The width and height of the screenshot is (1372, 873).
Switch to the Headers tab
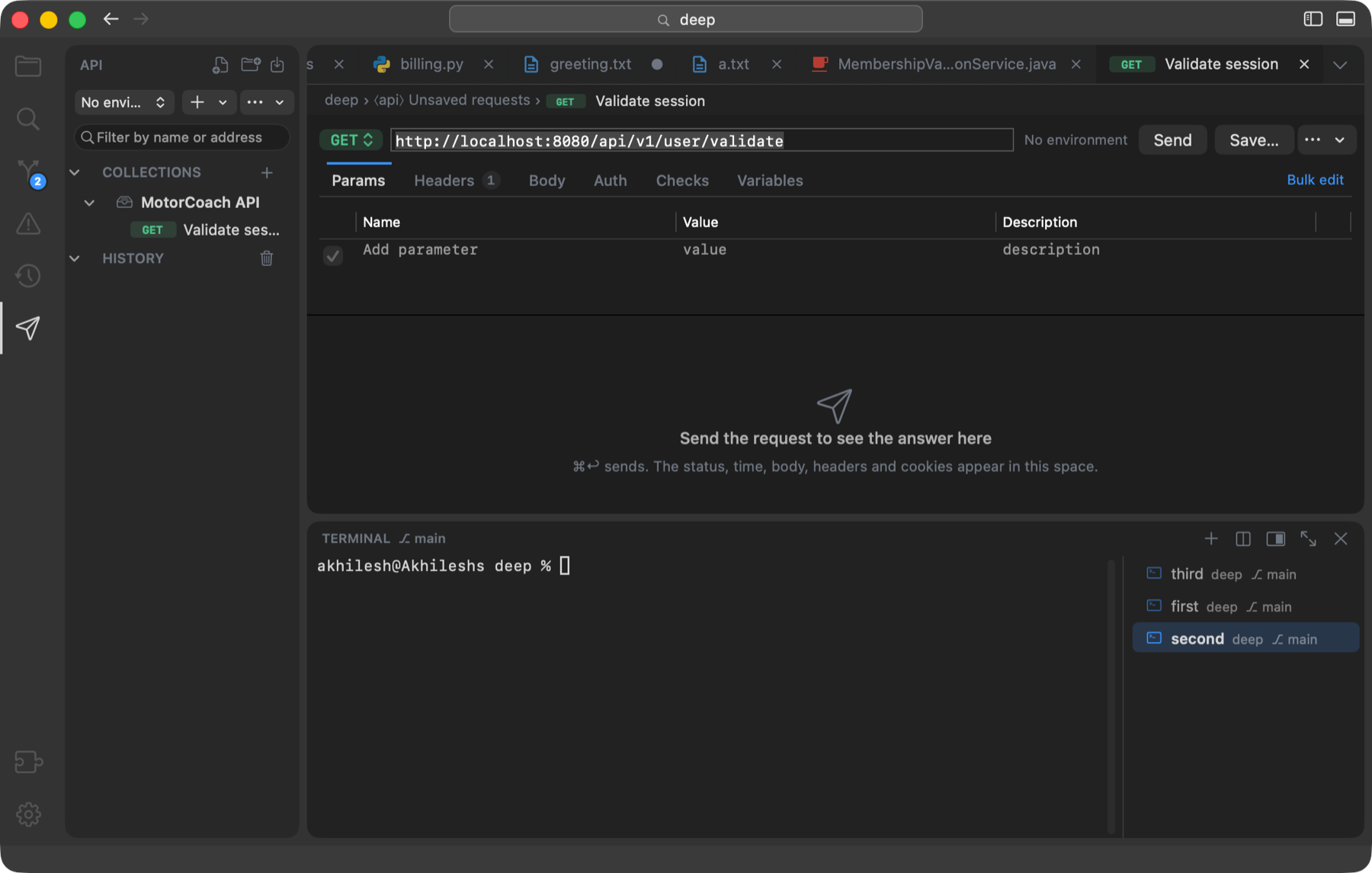point(456,181)
